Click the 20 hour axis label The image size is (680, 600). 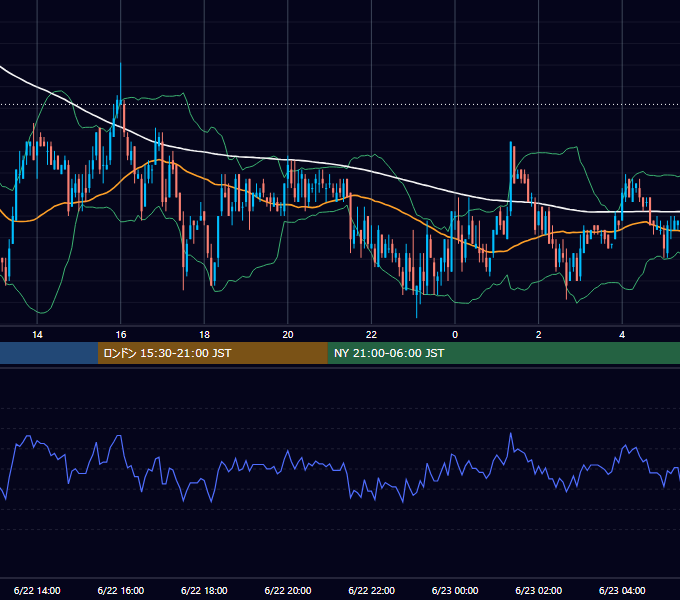(x=288, y=335)
